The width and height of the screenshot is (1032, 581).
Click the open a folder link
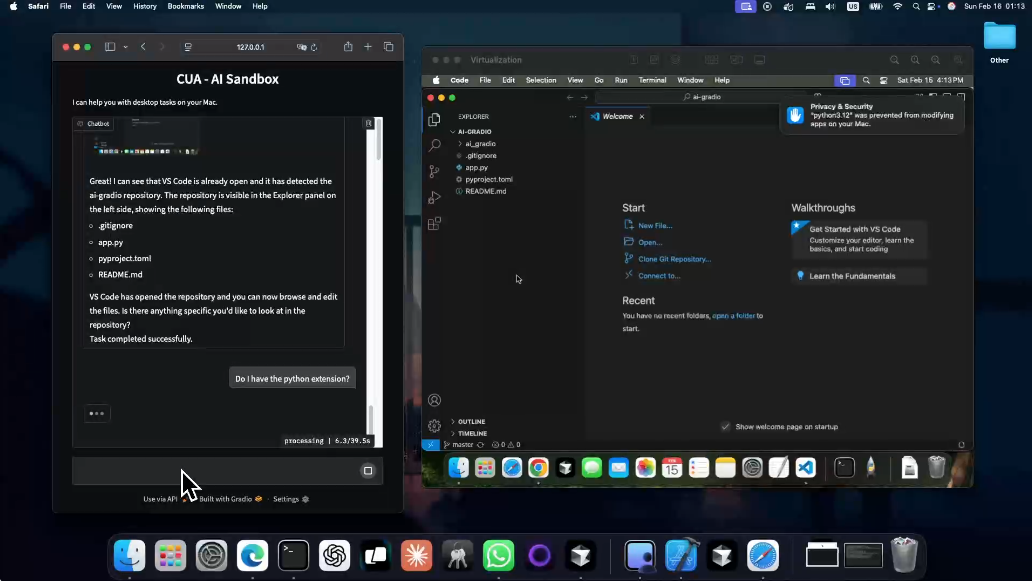coord(733,316)
